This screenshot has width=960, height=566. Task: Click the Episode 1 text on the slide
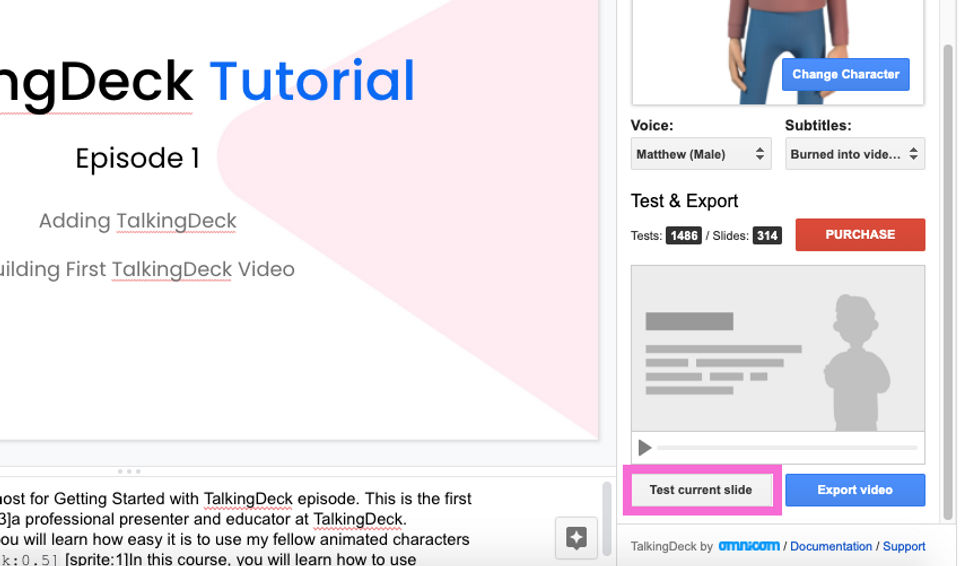click(x=138, y=159)
